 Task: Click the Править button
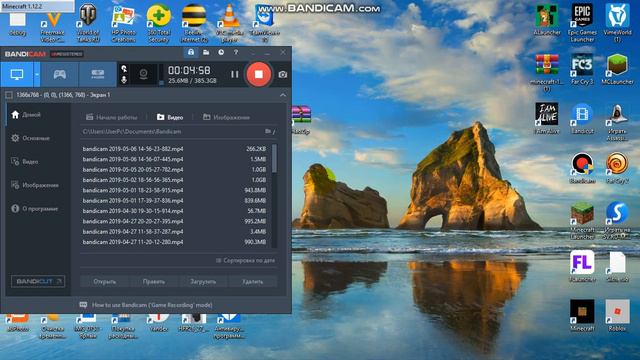(154, 281)
